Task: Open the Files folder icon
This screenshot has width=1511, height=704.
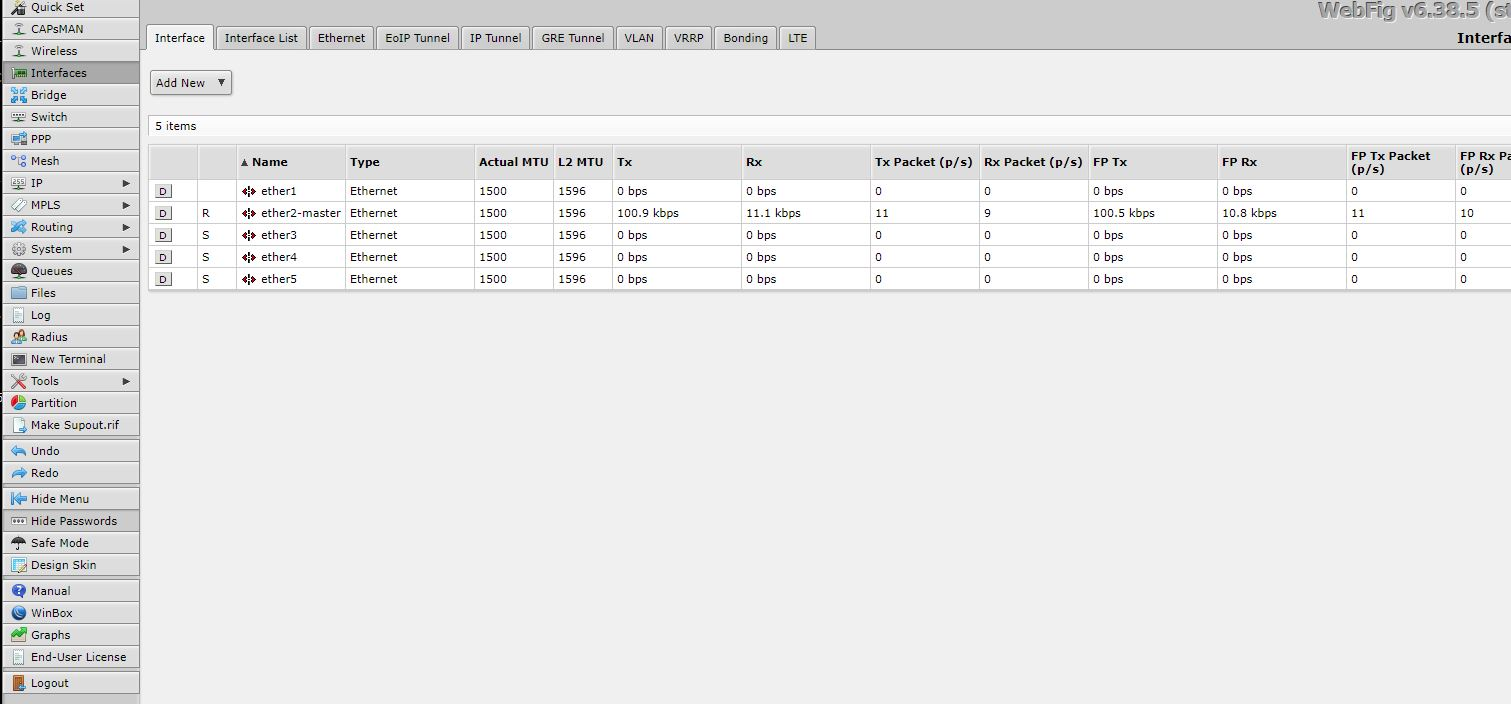Action: 19,293
